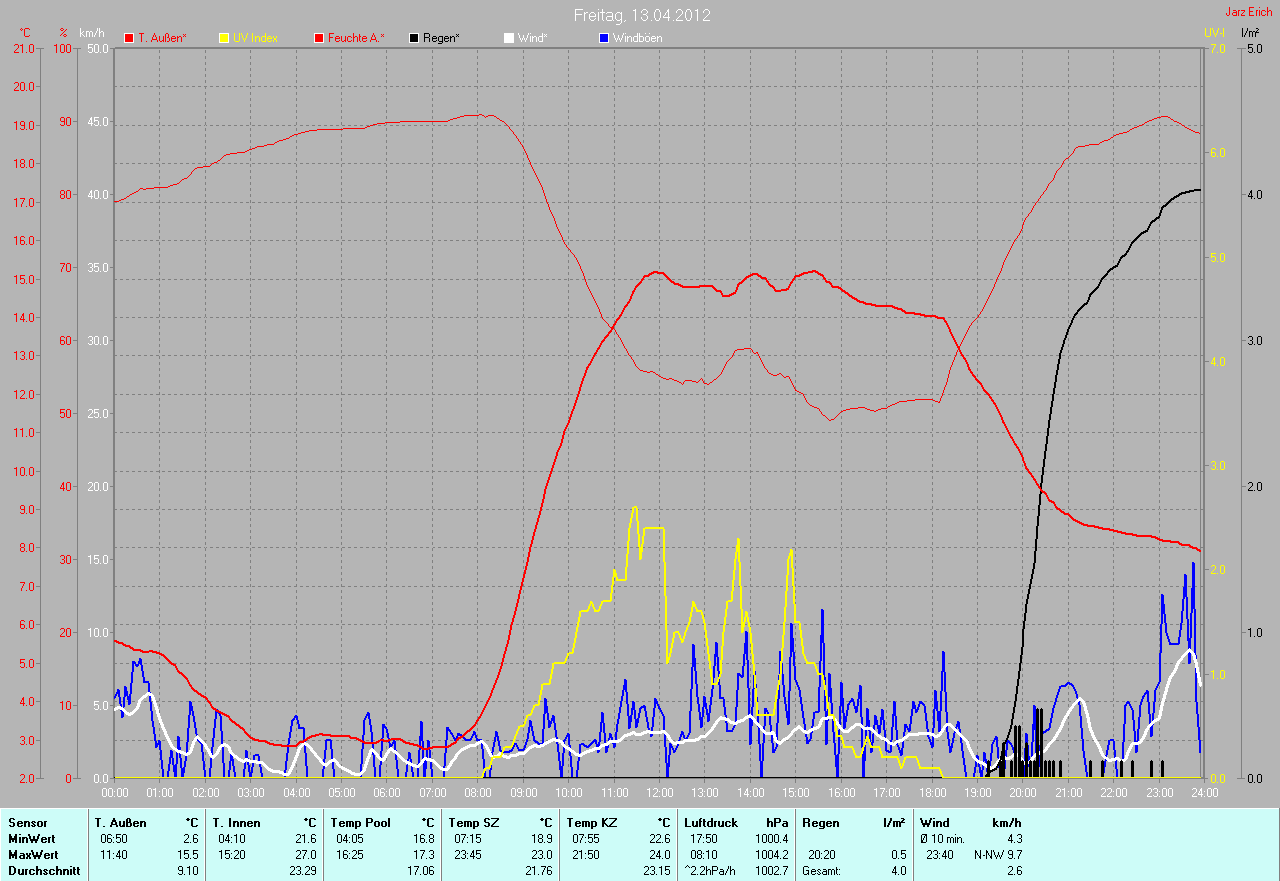Select the Temp SZ average "21.76"
This screenshot has height=881, width=1280.
pyautogui.click(x=538, y=871)
